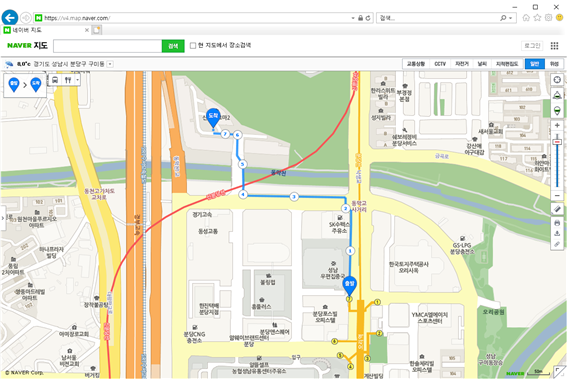Click the browser forward arrow
Viewport: 567px width, 383px height.
coord(26,18)
